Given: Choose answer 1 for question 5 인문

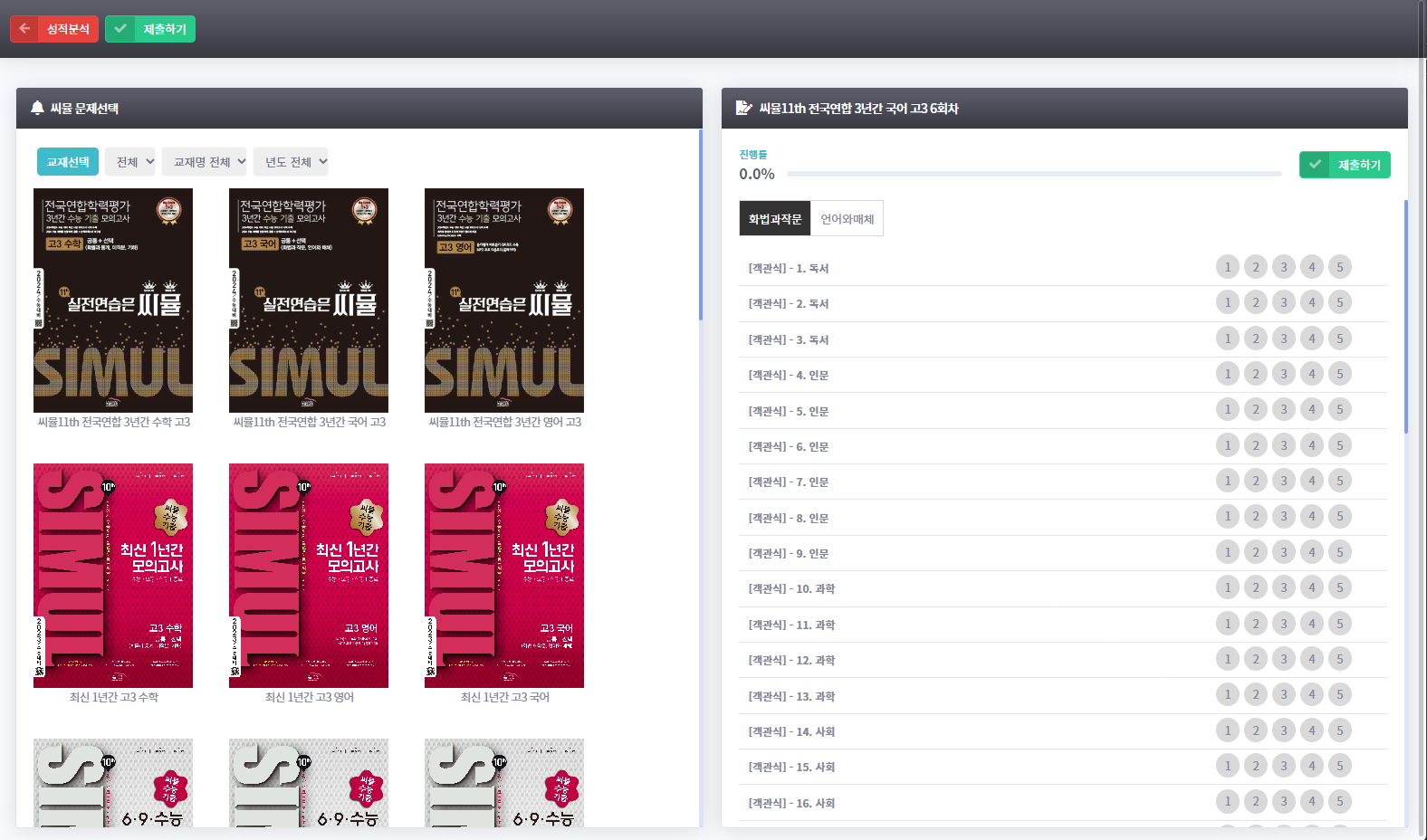Looking at the screenshot, I should [x=1228, y=409].
